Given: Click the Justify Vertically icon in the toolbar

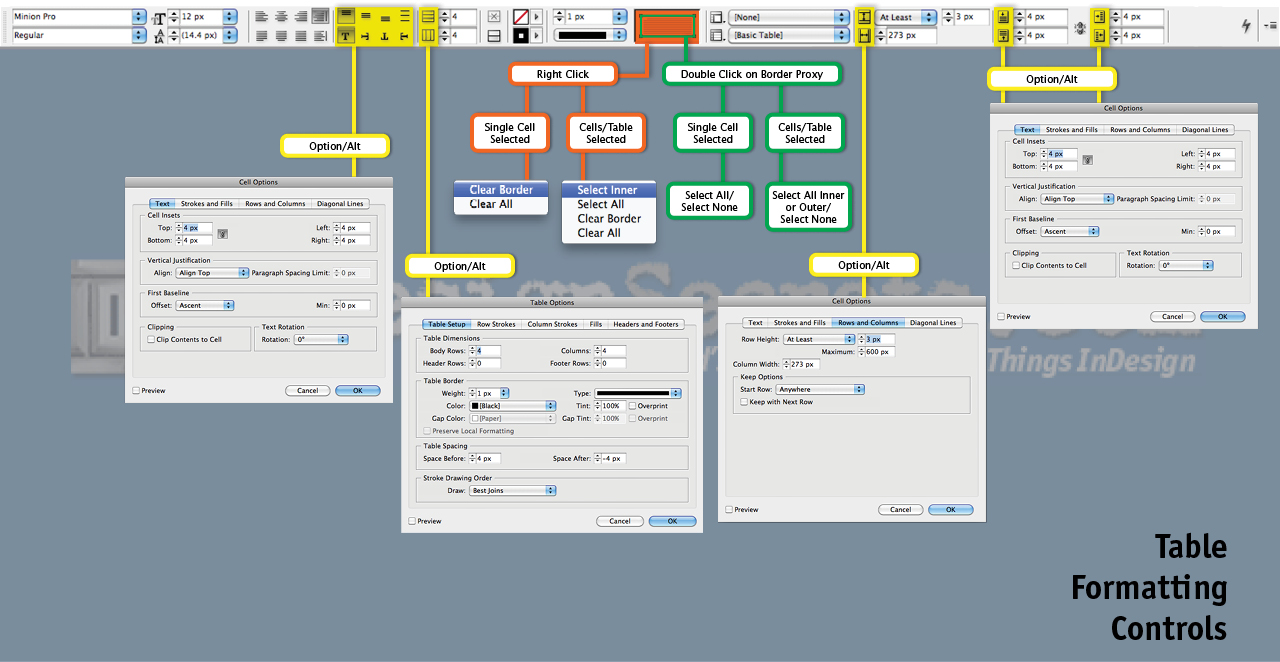Looking at the screenshot, I should tap(405, 16).
